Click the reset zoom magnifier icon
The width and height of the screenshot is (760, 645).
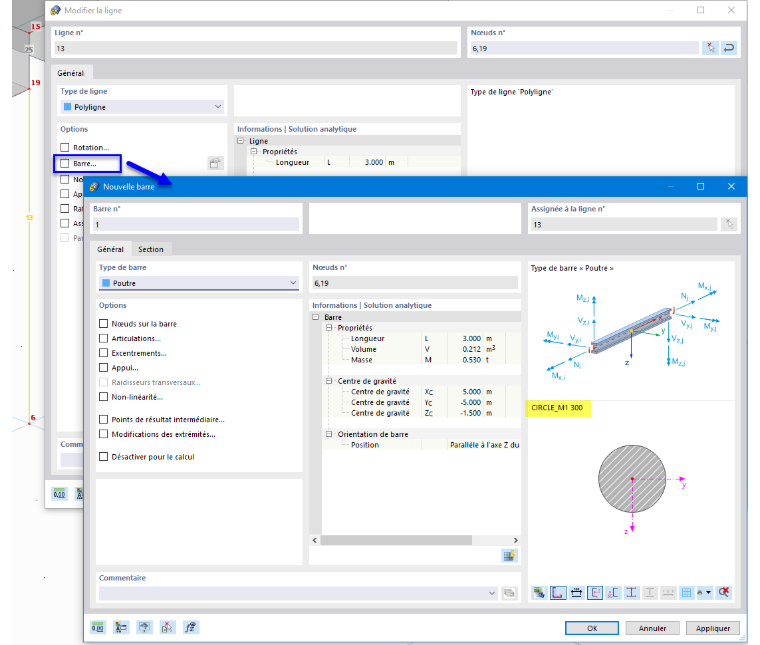click(x=724, y=592)
